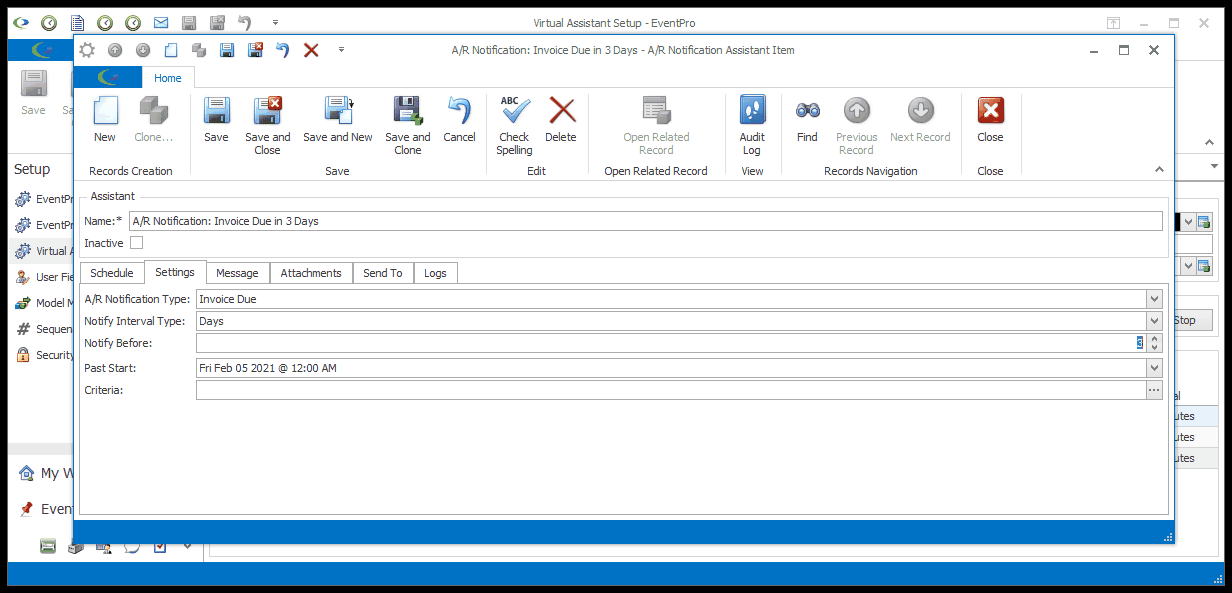
Task: Click the Criteria input field
Action: (x=671, y=390)
